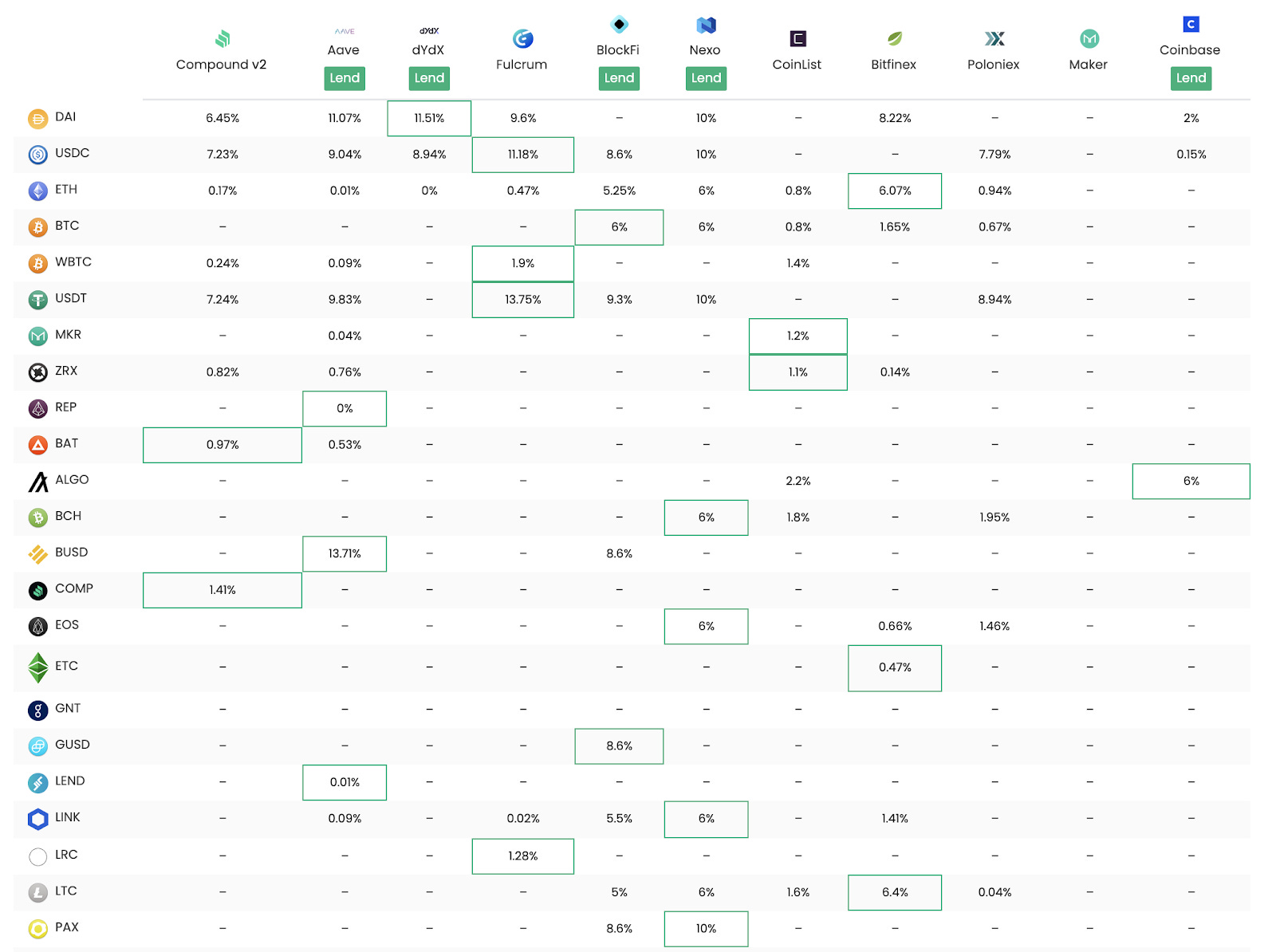Click the Poloniex logo icon
Screen dimensions: 1276x952
(x=994, y=38)
